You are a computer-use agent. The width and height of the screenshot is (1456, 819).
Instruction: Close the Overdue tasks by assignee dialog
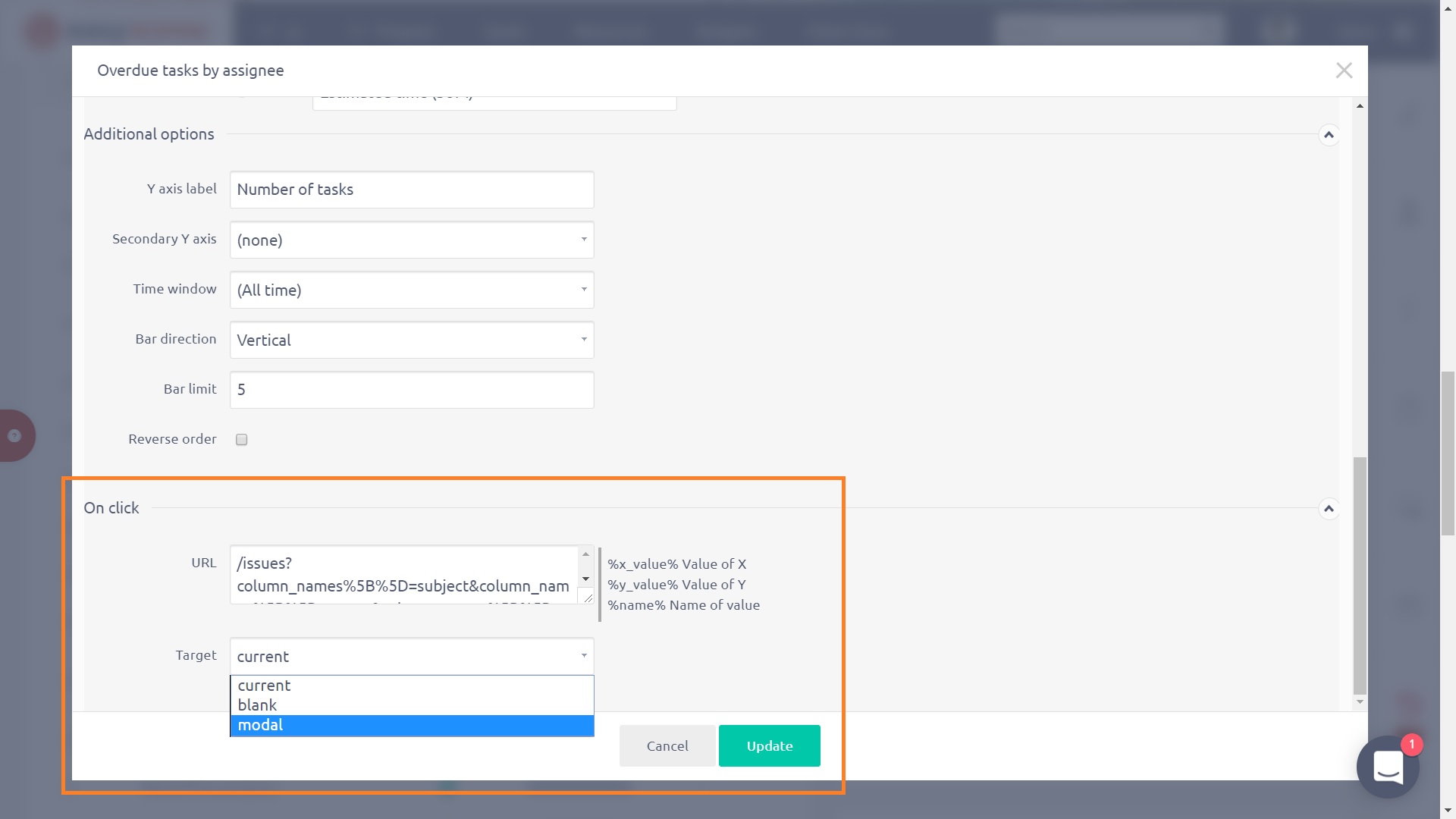[1344, 71]
